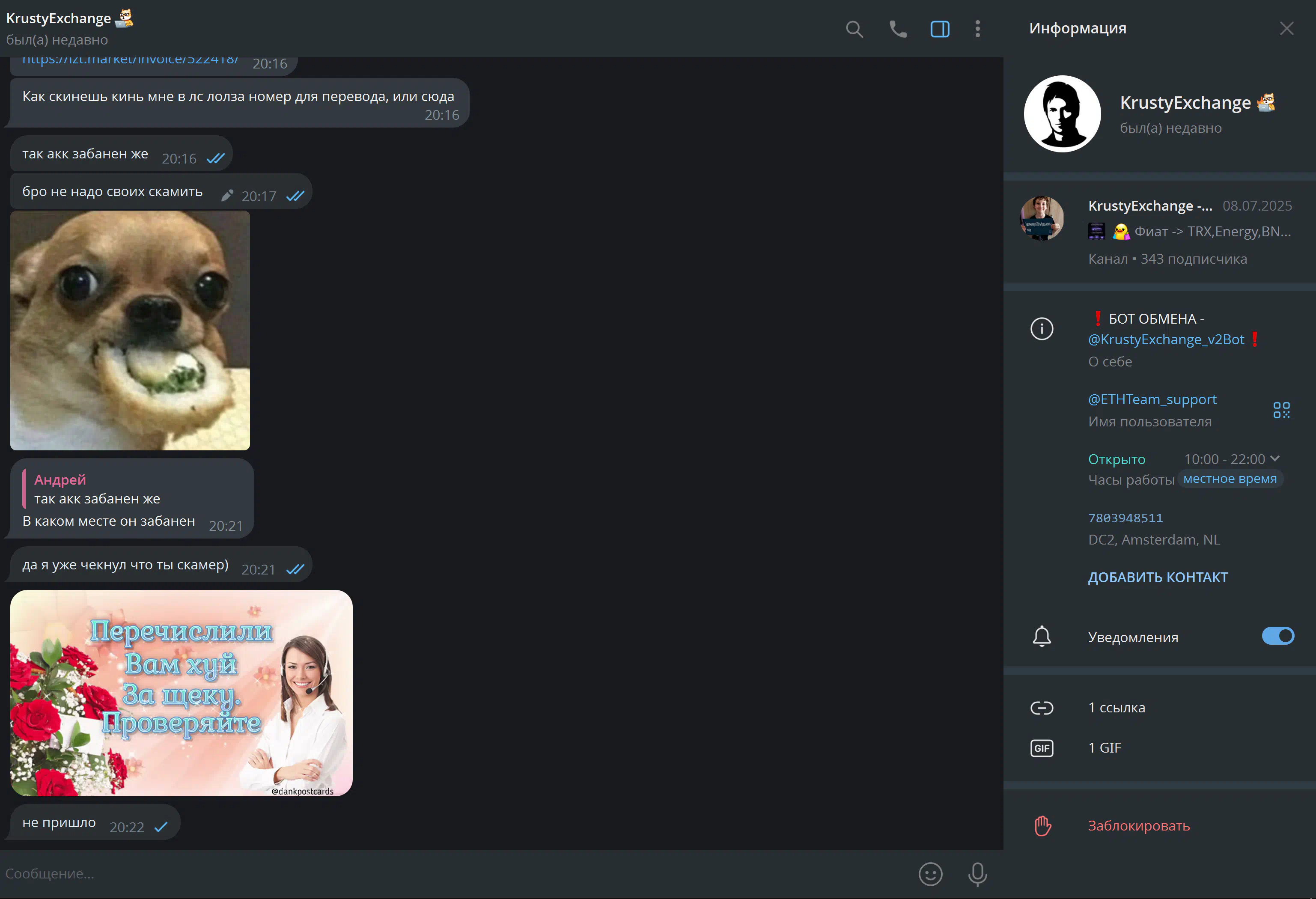Search in this chat
1316x899 pixels.
tap(854, 29)
